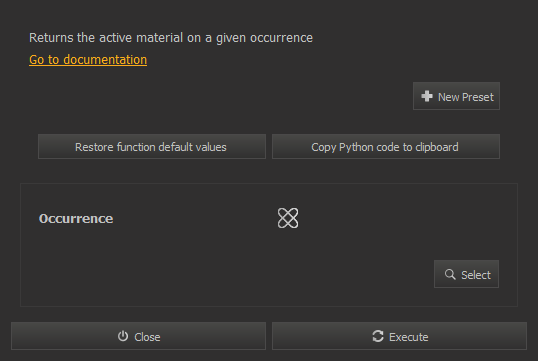This screenshot has width=538, height=361.
Task: Restore function default values
Action: pyautogui.click(x=152, y=147)
